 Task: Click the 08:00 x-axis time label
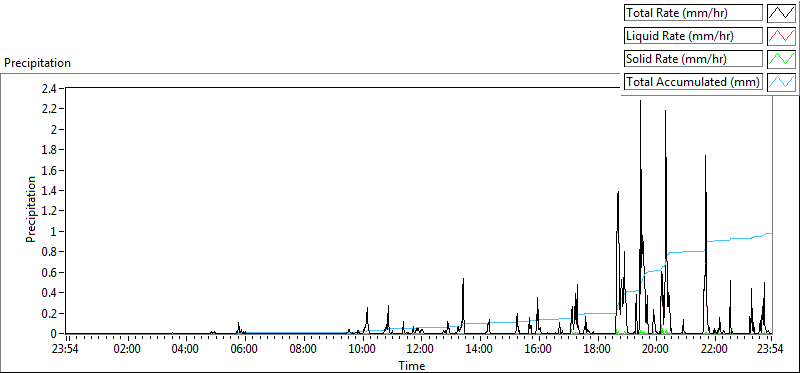click(303, 350)
